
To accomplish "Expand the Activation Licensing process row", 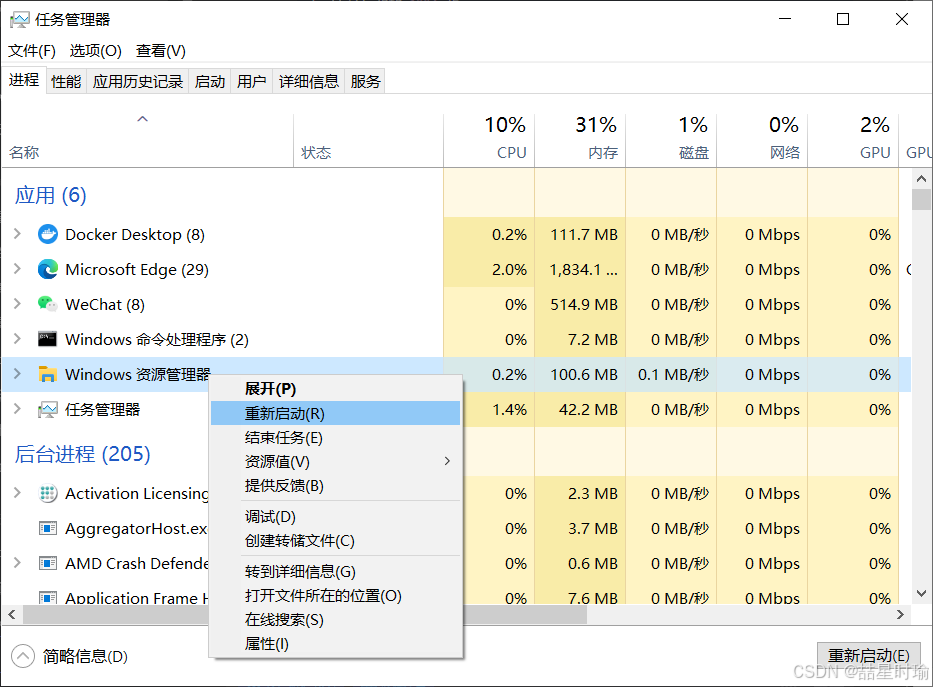I will [x=17, y=493].
